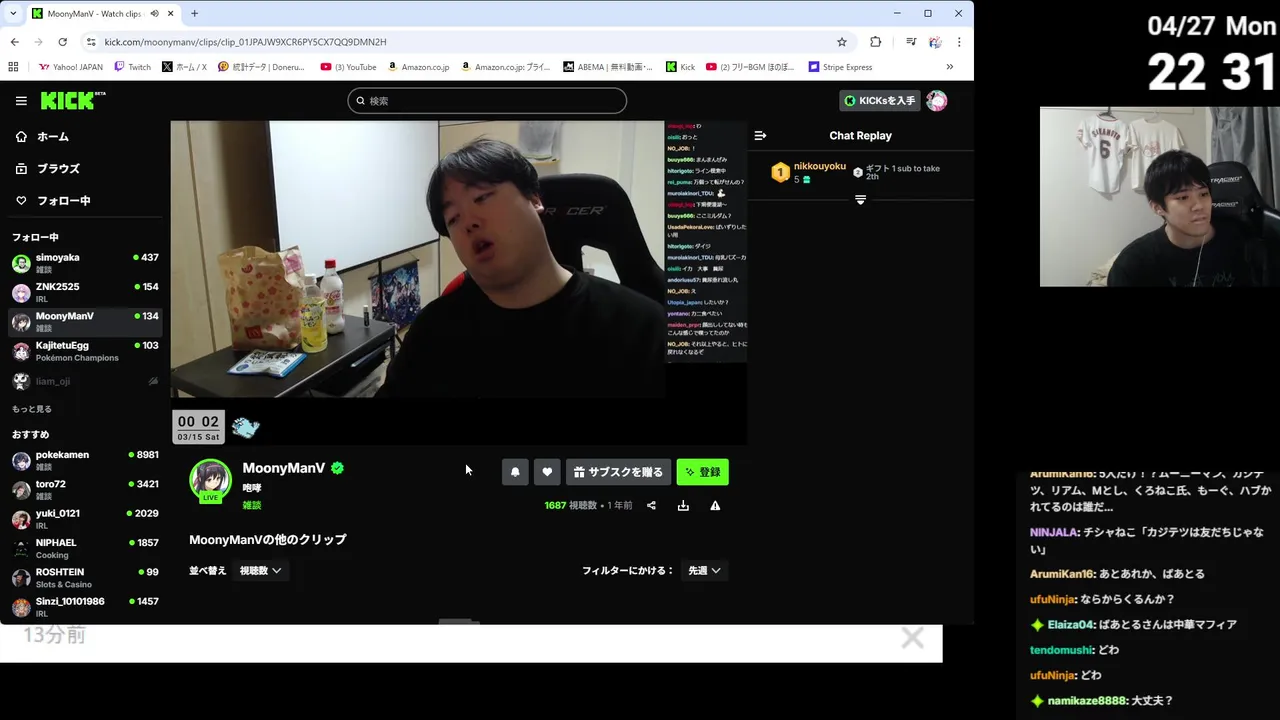
Task: Select the MoonyManV channel in sidebar
Action: pos(85,322)
